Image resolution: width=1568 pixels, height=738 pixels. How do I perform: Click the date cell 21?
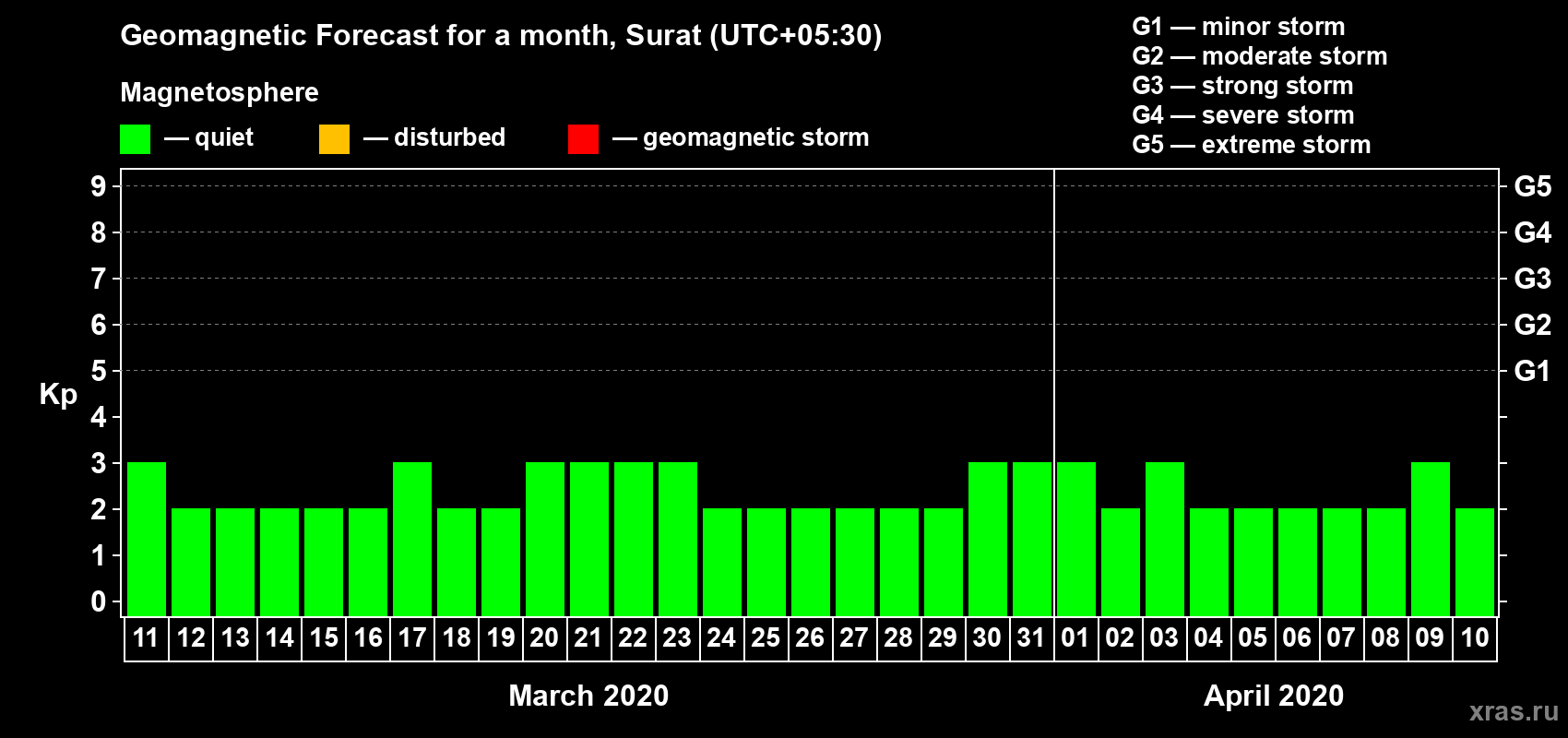pyautogui.click(x=589, y=638)
